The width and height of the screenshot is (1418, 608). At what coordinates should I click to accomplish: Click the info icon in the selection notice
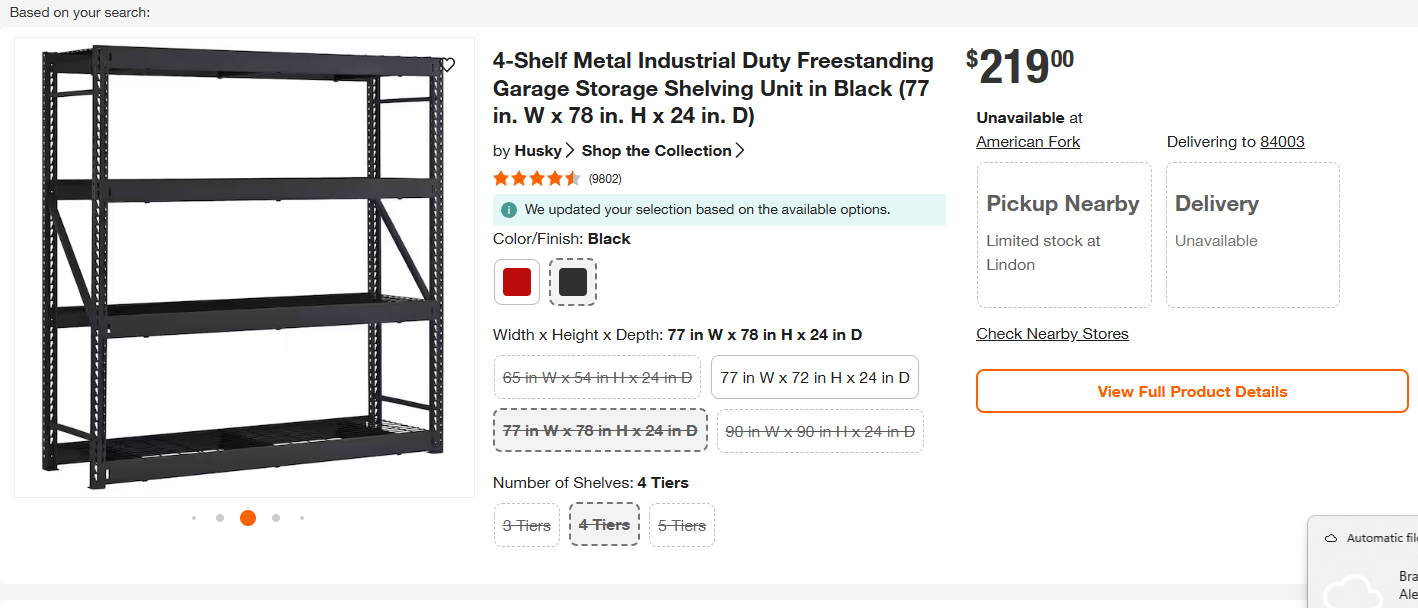click(x=509, y=210)
